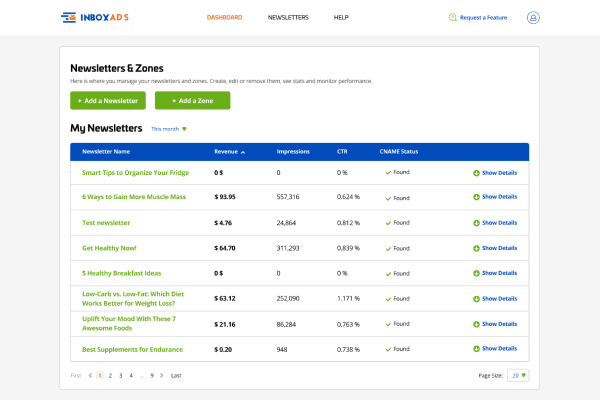This screenshot has height=400, width=600.
Task: Click the First pagination link
Action: coord(76,376)
